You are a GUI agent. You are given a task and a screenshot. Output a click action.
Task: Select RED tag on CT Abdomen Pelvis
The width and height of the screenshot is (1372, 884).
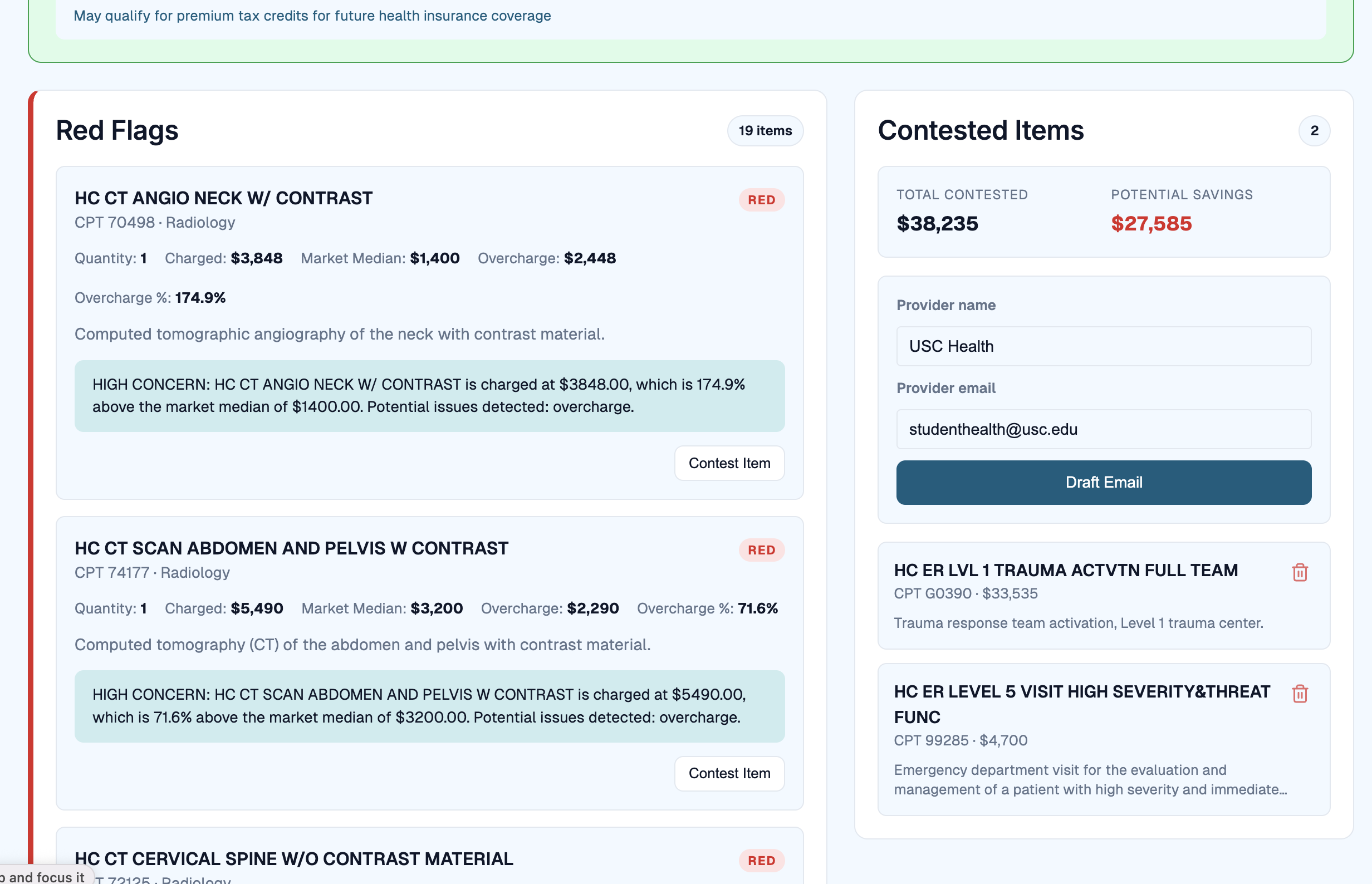pyautogui.click(x=761, y=550)
